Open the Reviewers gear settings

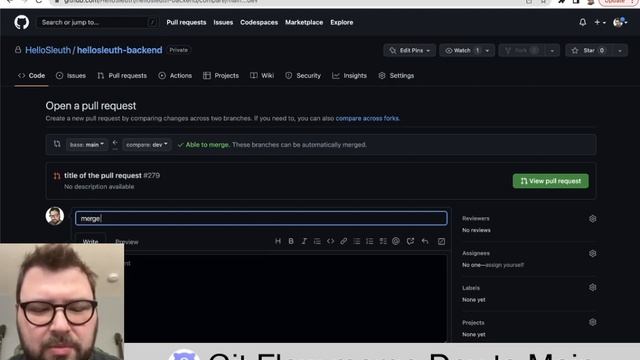tap(593, 219)
